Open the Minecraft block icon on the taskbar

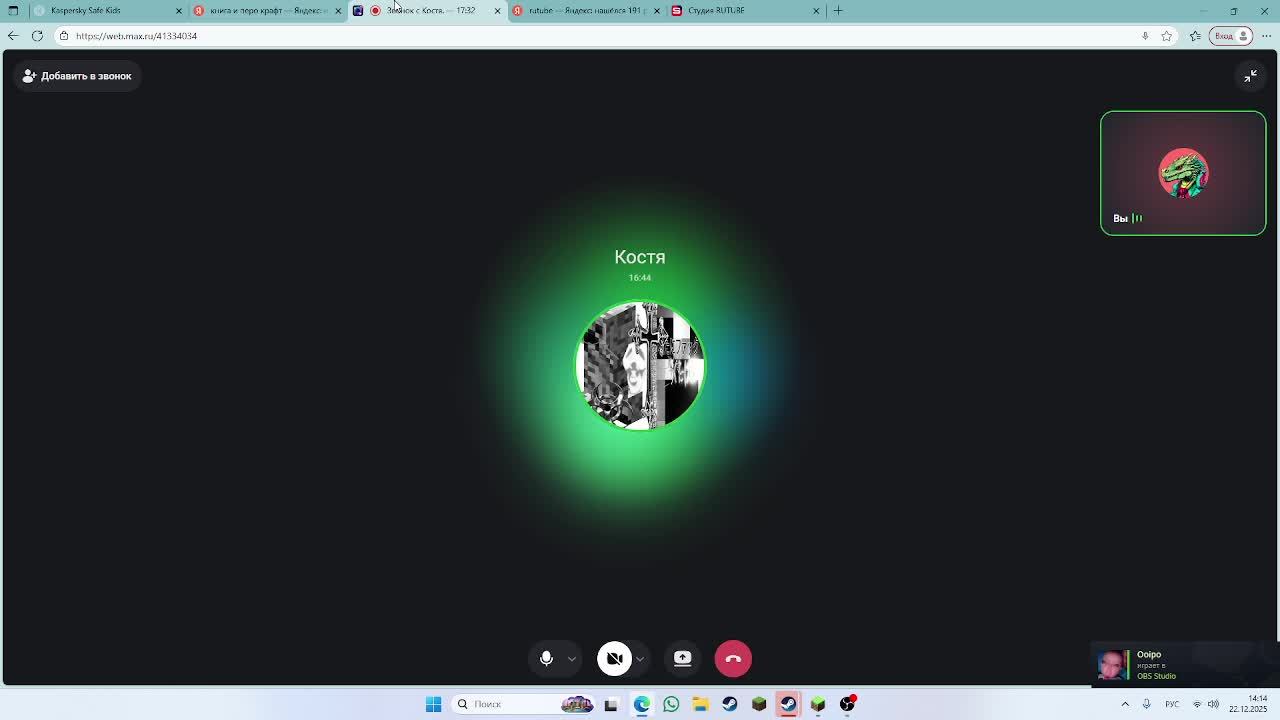(759, 704)
